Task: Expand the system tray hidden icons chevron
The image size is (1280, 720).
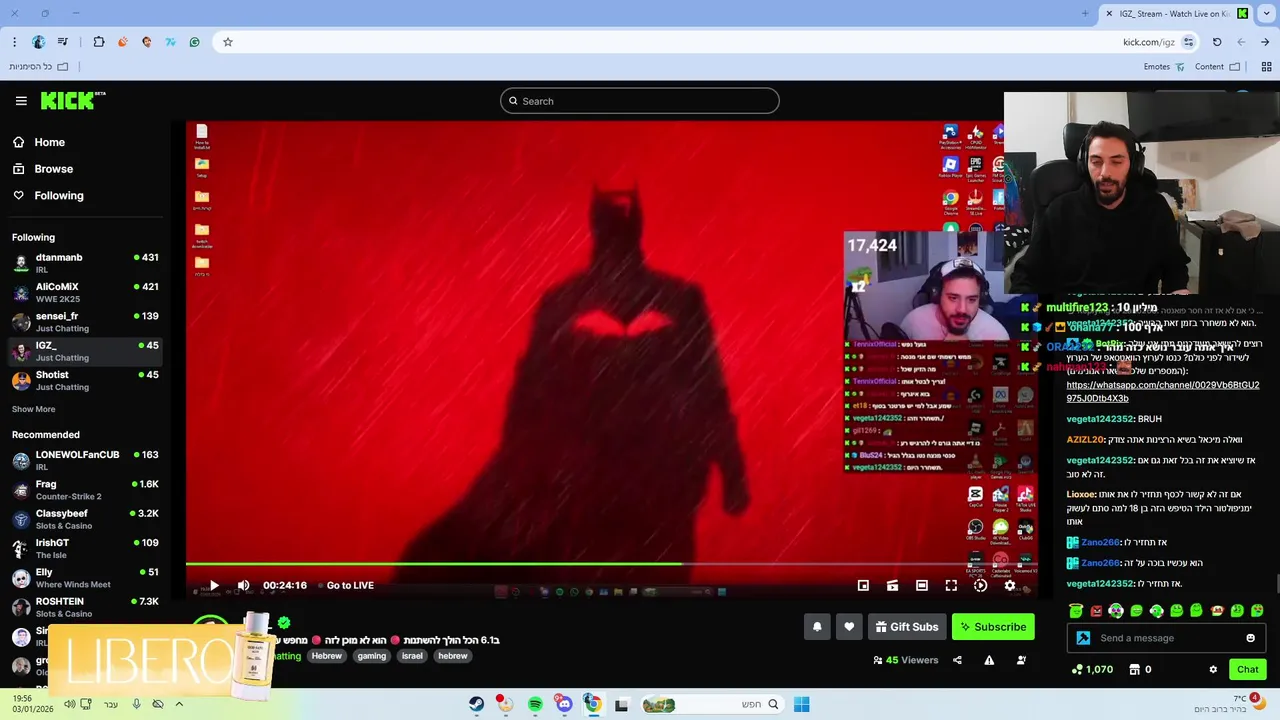Action: pos(179,704)
